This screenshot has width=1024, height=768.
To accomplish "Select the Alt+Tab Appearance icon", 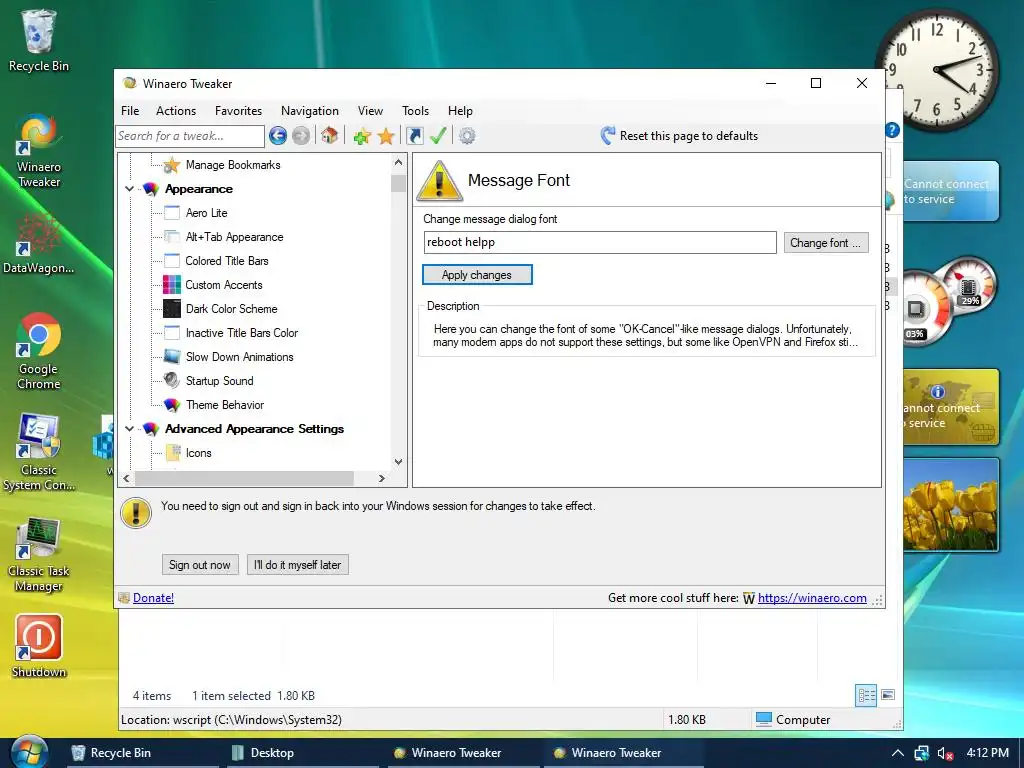I will click(x=172, y=236).
